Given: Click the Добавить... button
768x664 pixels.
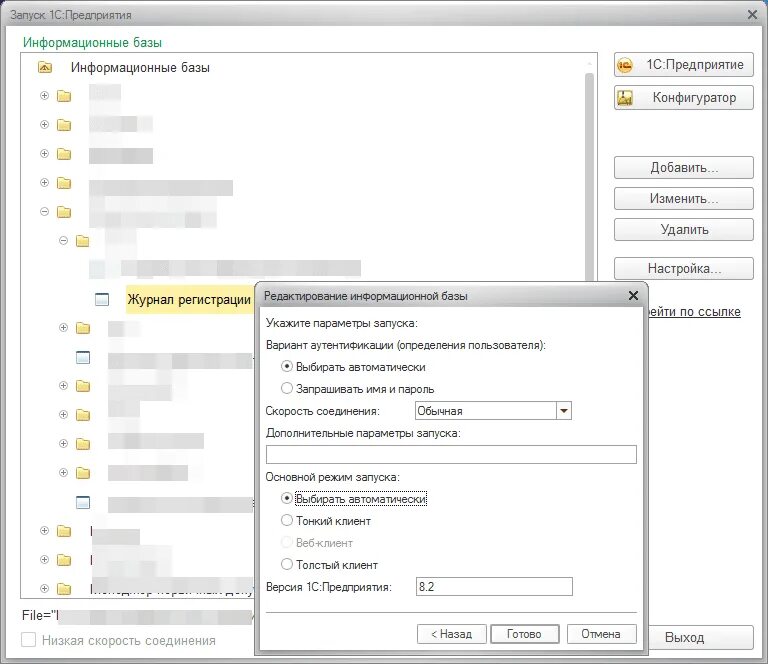Looking at the screenshot, I should tap(683, 167).
